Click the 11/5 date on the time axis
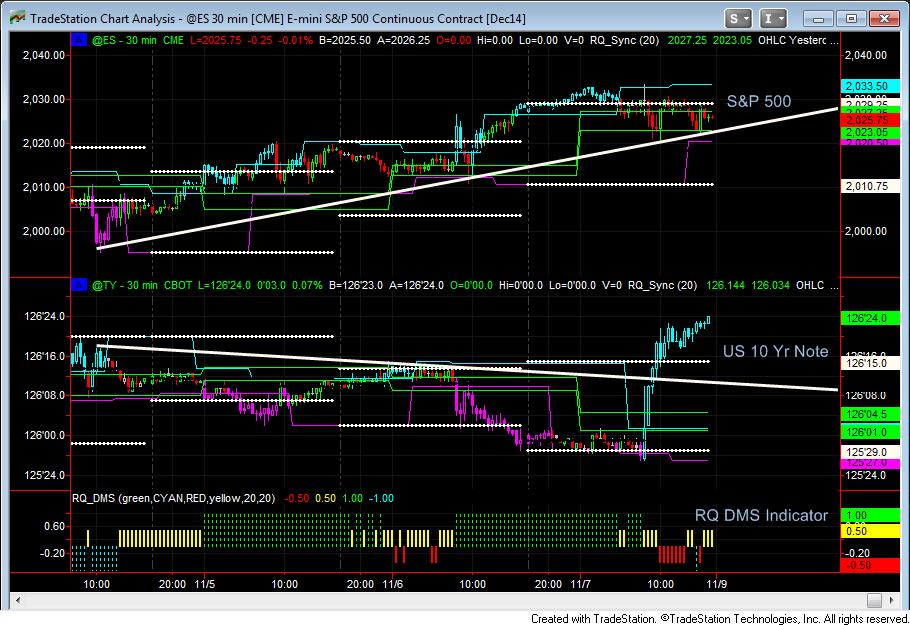 pos(204,584)
